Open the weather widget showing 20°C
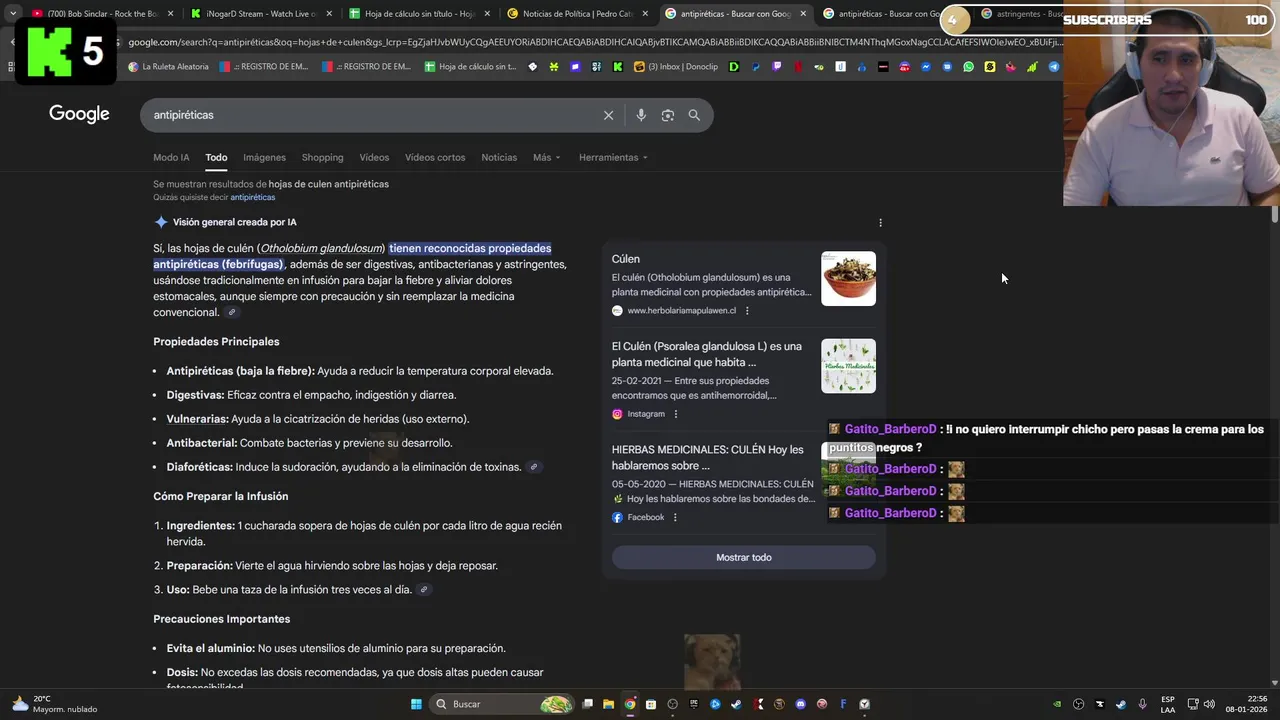Viewport: 1280px width, 720px height. [x=55, y=704]
